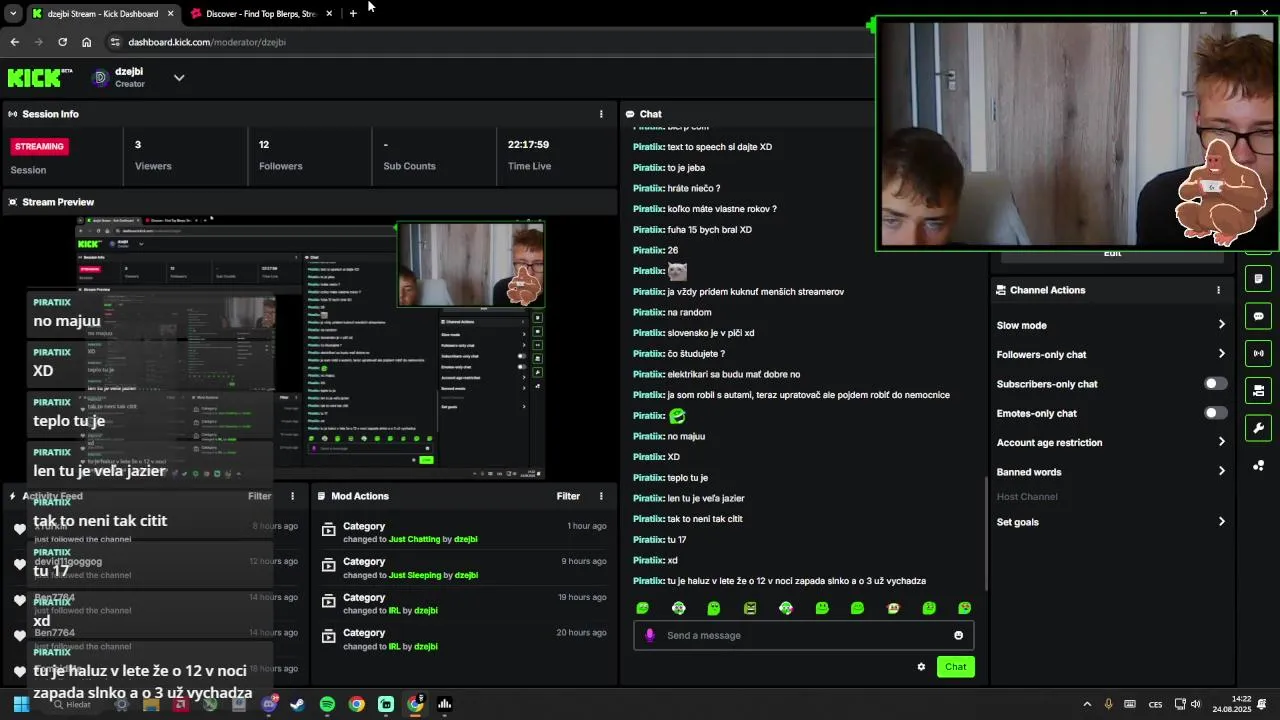Close the Kick Dashboard tab
The image size is (1280, 720).
(x=170, y=14)
